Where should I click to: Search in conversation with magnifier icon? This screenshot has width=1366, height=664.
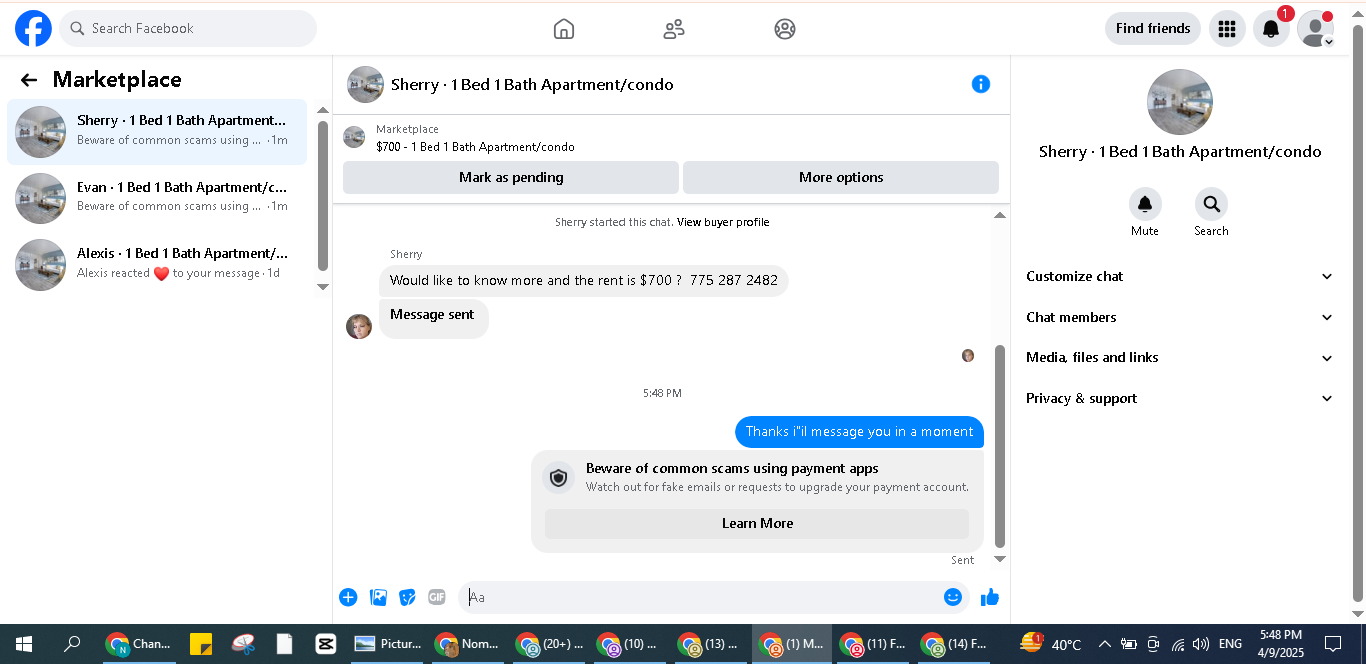pos(1211,204)
